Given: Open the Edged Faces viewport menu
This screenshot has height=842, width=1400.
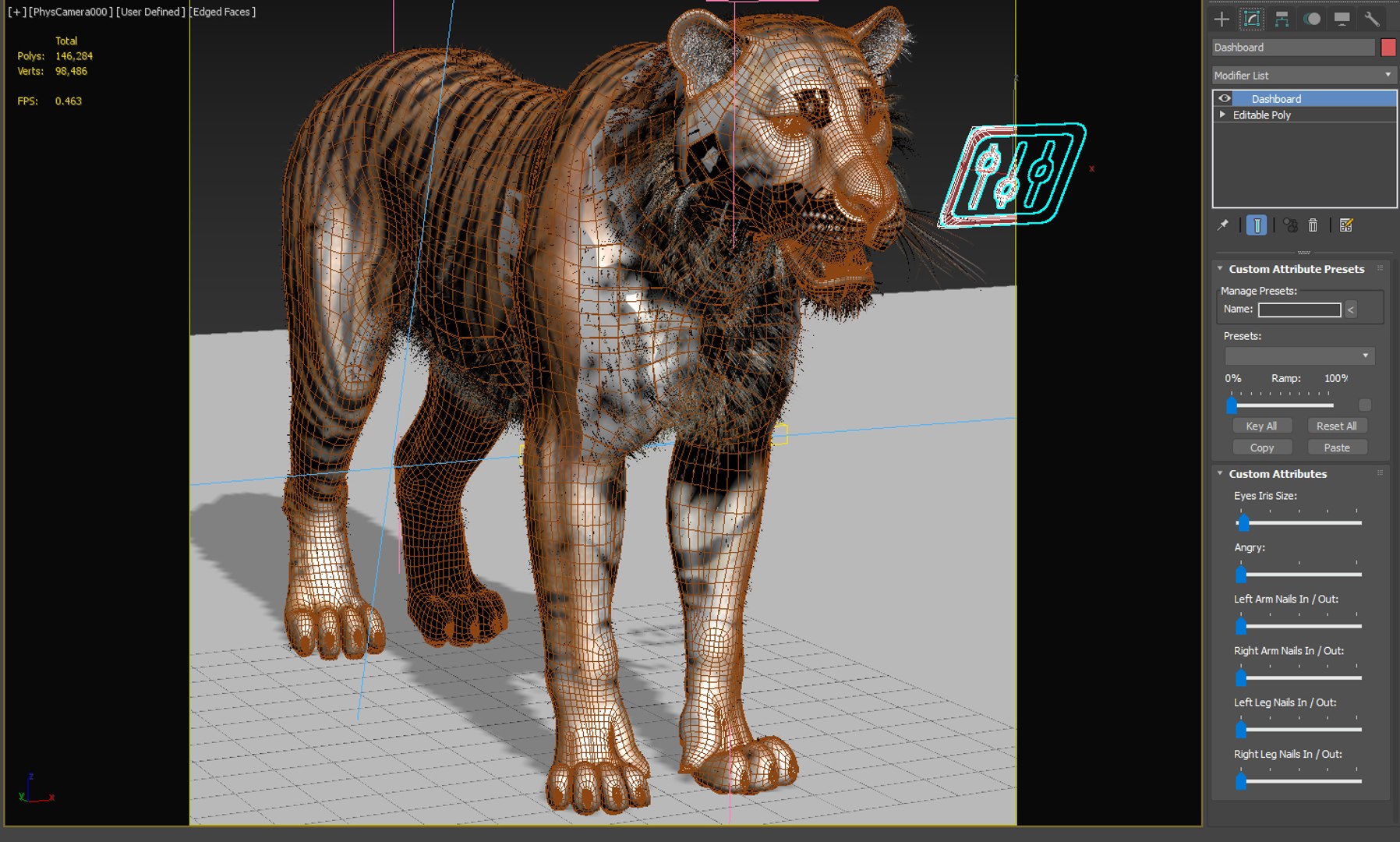Looking at the screenshot, I should (223, 12).
